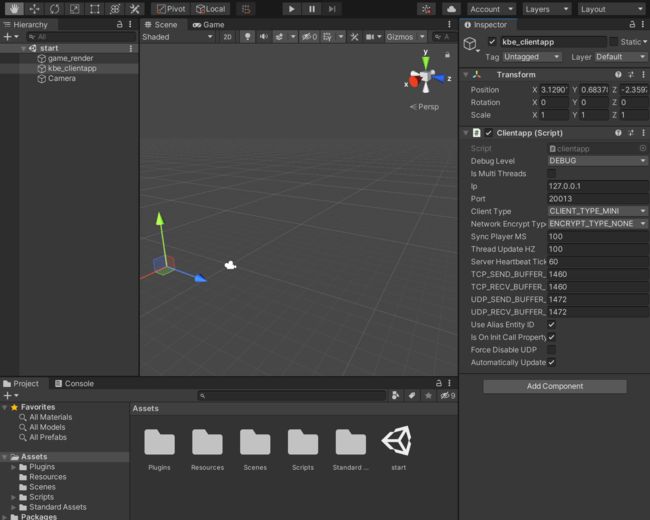This screenshot has width=650, height=520.
Task: Click the Port input field
Action: tap(597, 199)
